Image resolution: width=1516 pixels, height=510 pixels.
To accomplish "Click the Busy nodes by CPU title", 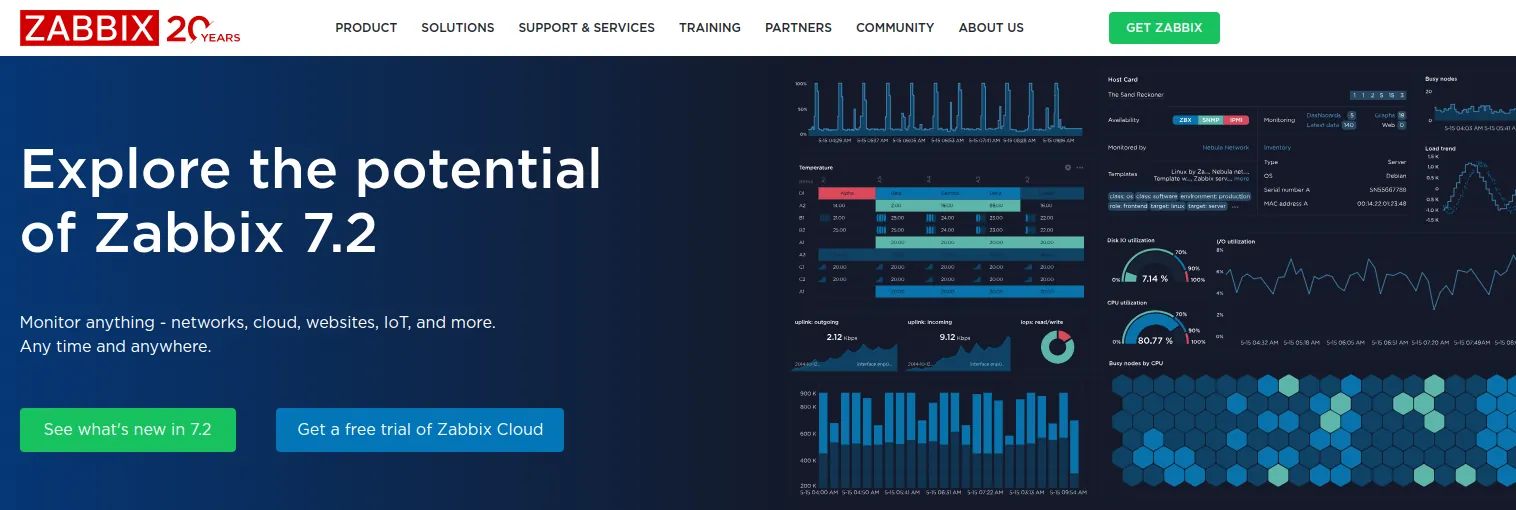I will pyautogui.click(x=1136, y=363).
